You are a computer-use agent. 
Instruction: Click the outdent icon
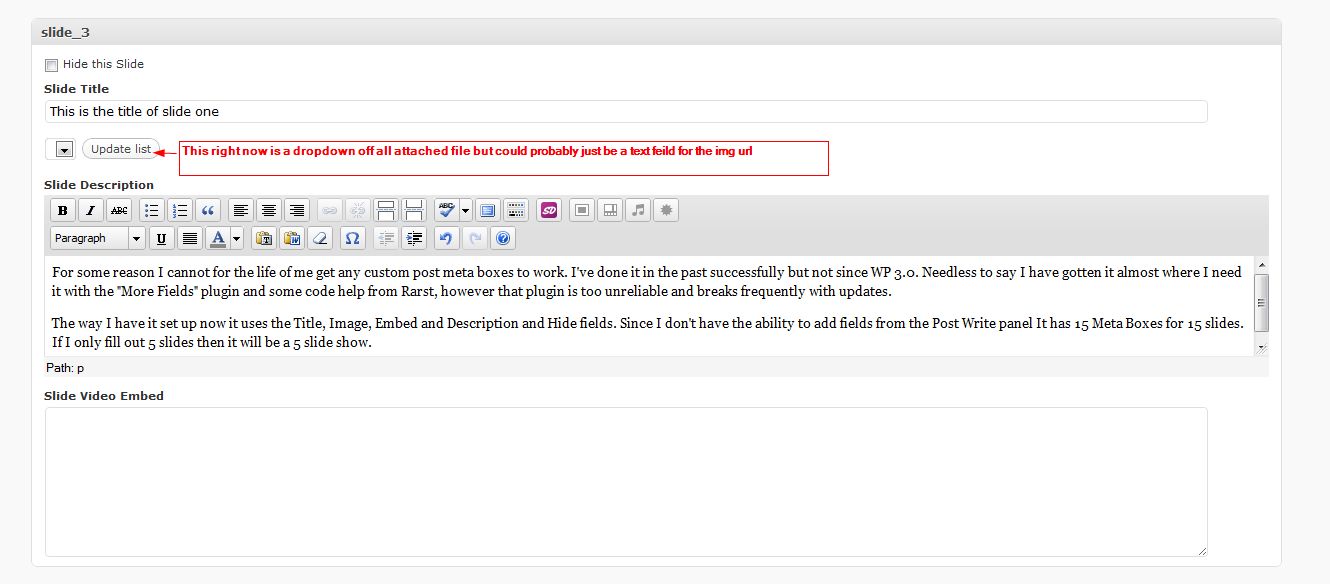pos(385,238)
